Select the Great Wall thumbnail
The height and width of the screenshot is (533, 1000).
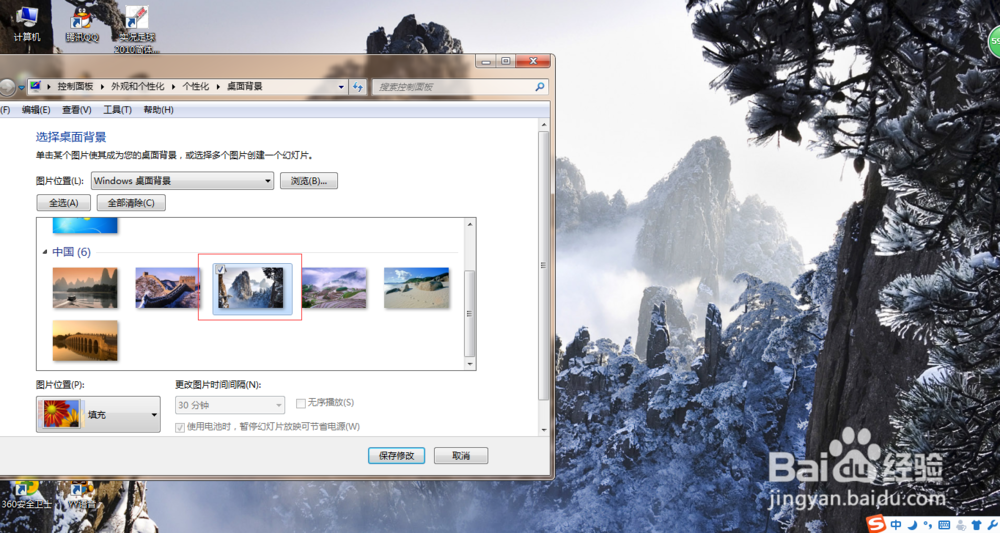point(168,288)
